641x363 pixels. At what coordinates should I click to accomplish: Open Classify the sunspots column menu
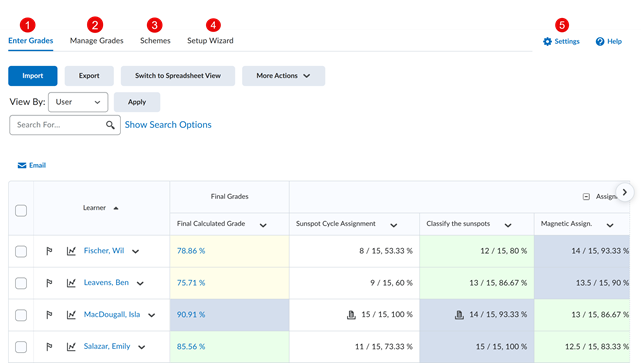508,225
